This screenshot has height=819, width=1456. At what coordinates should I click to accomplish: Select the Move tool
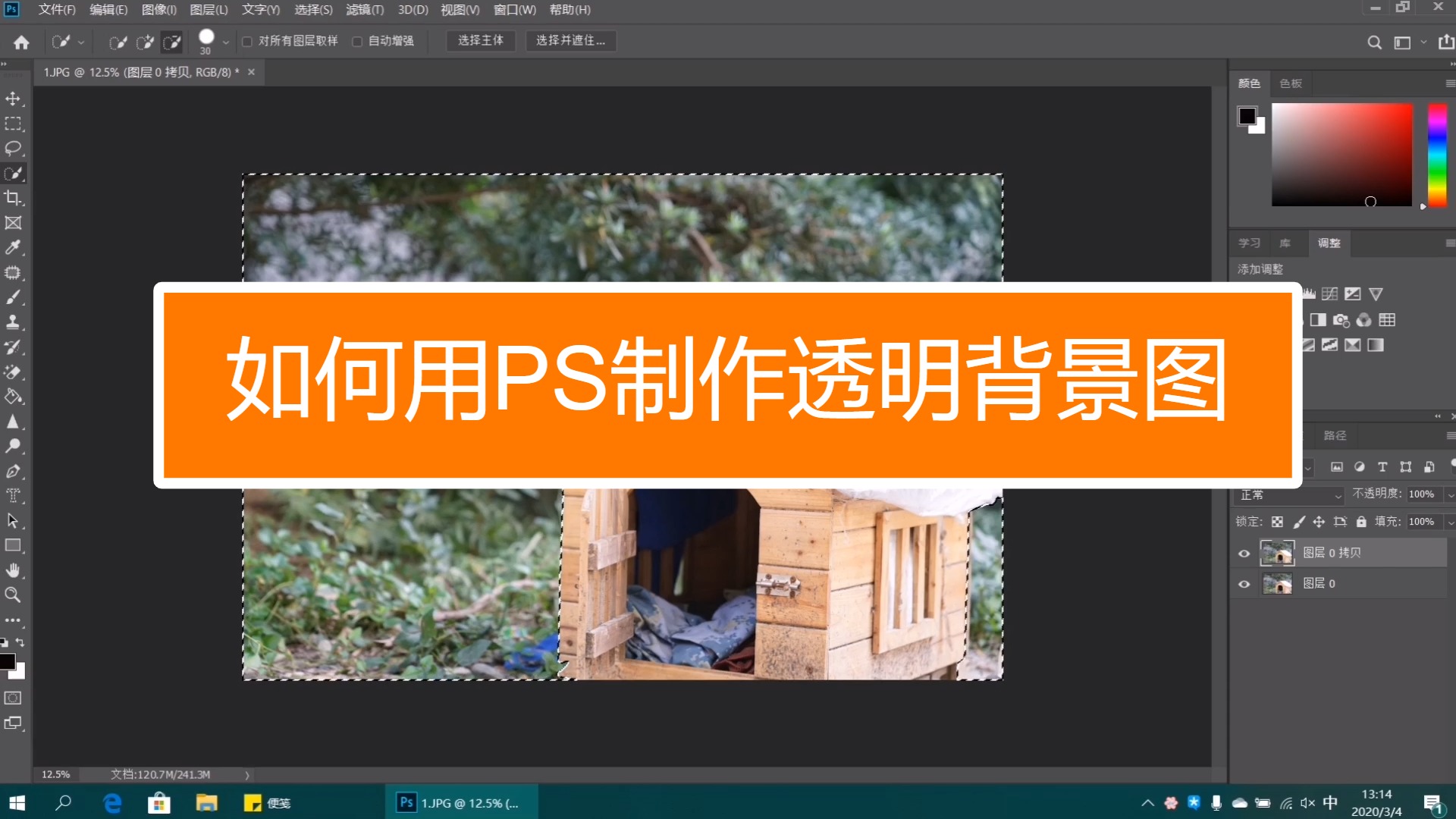click(x=14, y=99)
